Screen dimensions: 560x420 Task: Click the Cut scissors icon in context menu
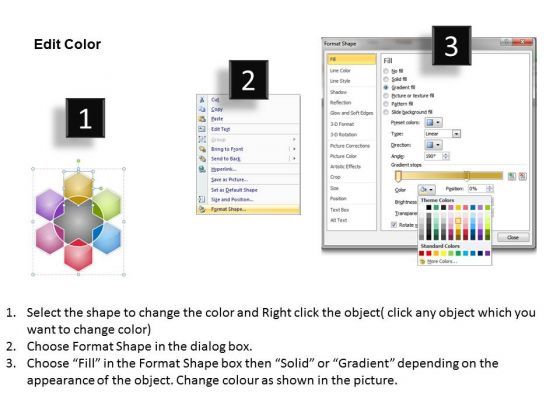[202, 100]
